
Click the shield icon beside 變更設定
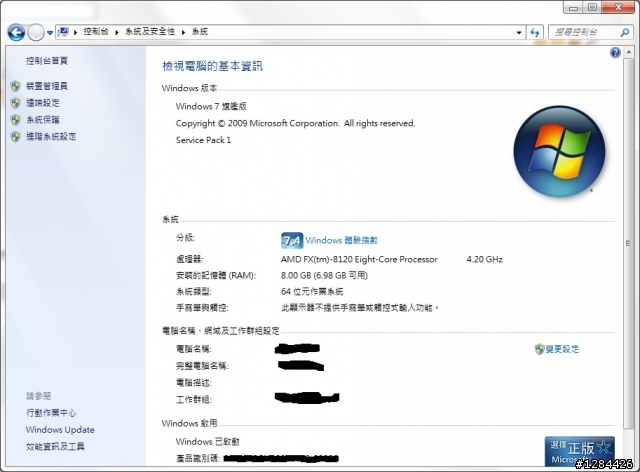point(540,349)
